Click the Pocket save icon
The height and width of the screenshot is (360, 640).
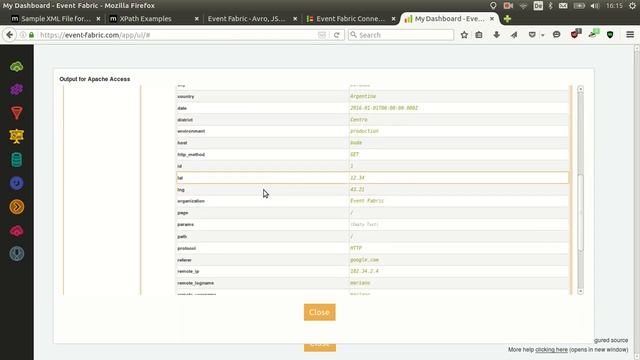[532, 35]
